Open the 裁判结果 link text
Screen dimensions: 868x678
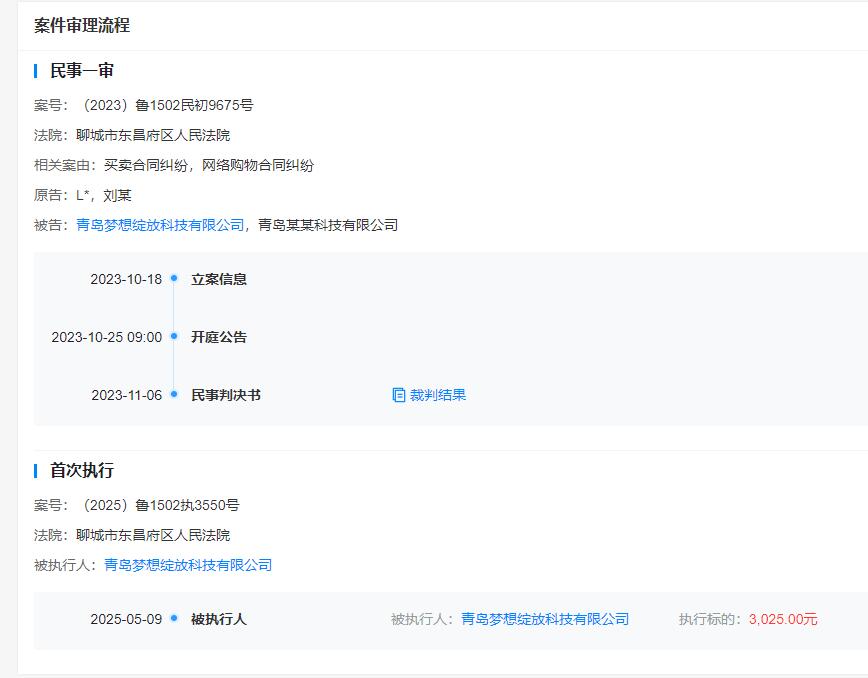pyautogui.click(x=438, y=395)
